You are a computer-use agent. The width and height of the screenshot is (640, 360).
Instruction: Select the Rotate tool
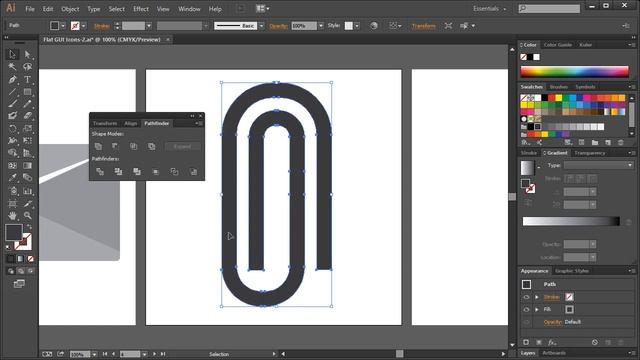12,129
